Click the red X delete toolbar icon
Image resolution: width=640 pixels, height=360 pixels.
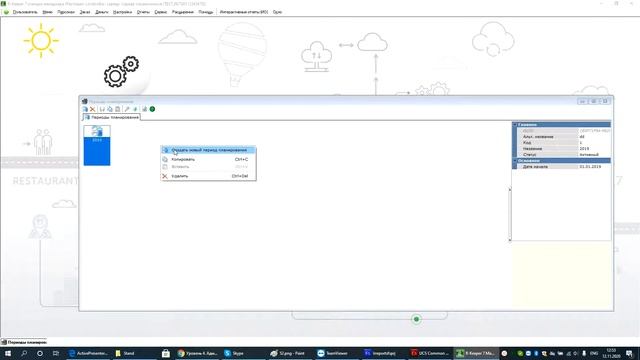pyautogui.click(x=93, y=109)
